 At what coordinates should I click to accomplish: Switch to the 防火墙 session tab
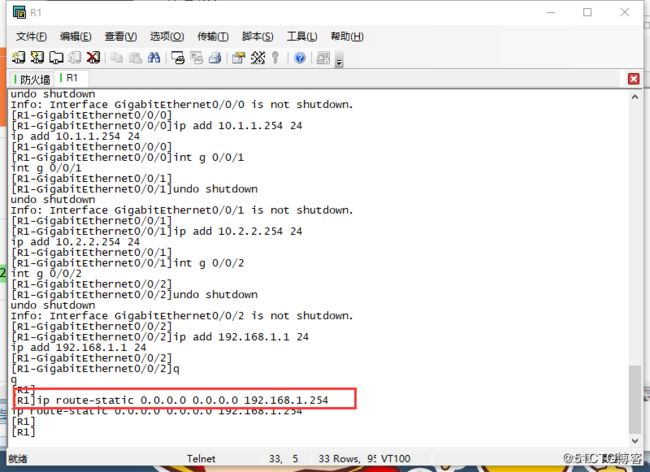point(33,78)
